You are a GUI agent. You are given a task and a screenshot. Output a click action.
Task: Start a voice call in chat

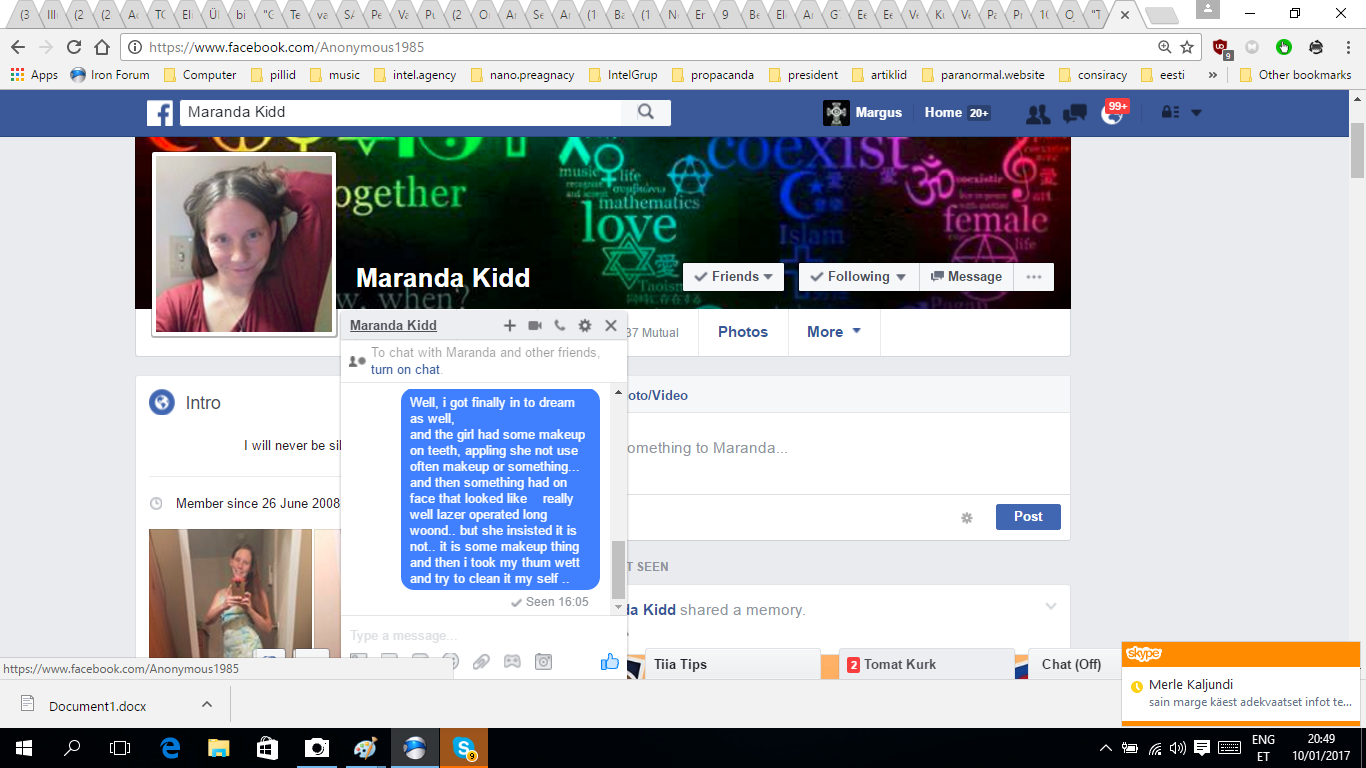559,325
